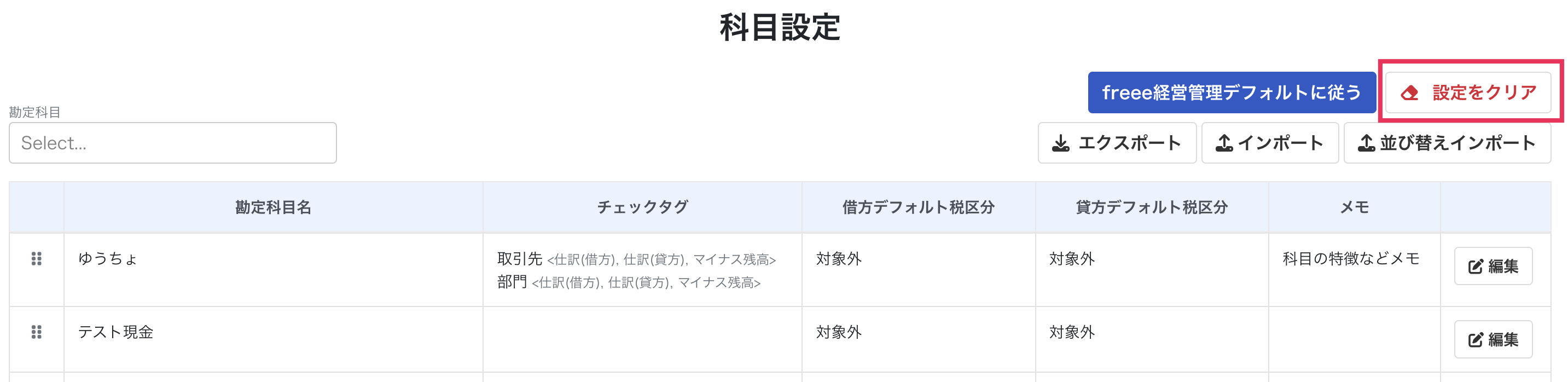Click the 並び替えインポート button label
The image size is (1568, 382).
[1458, 143]
